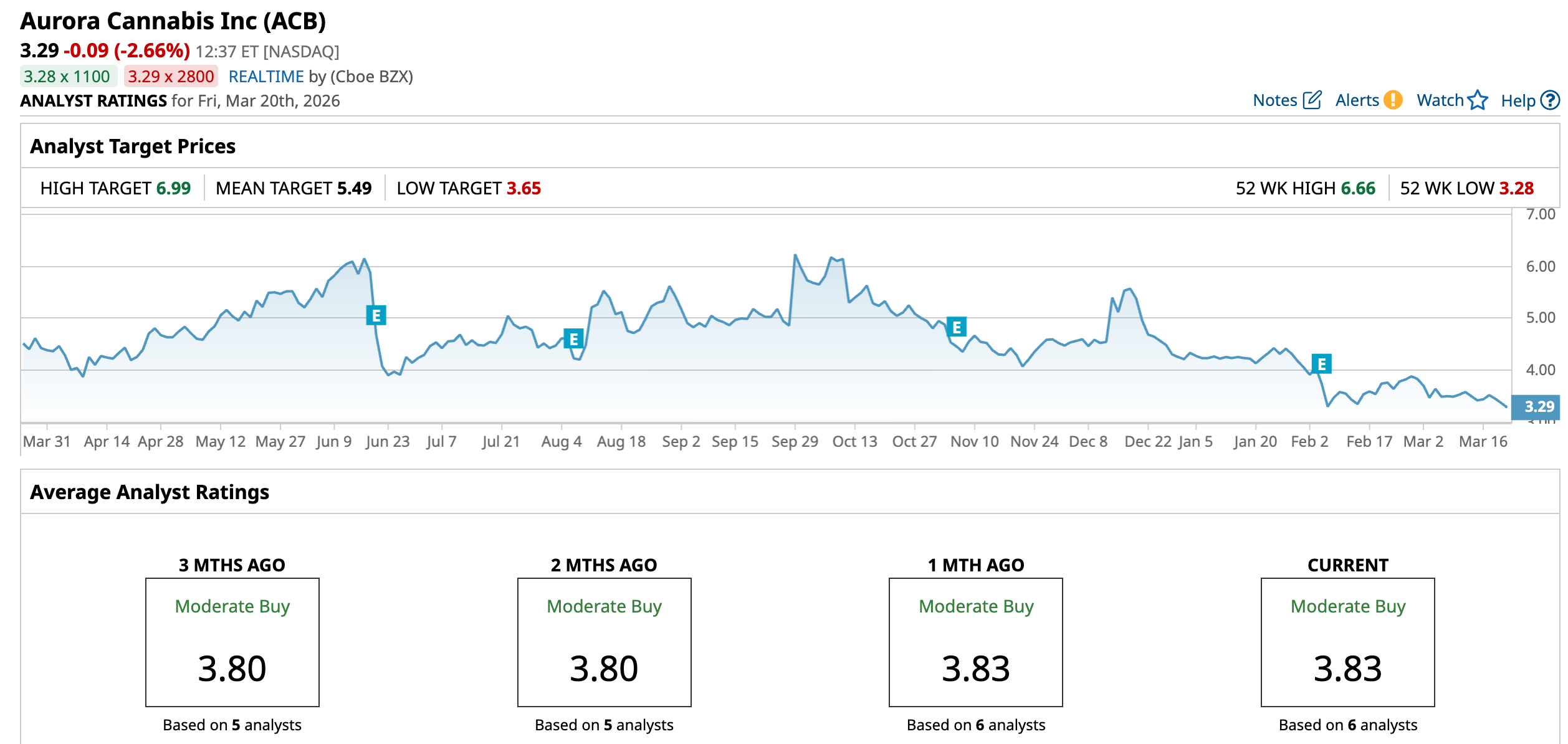Click the earnings E marker near Aug 4

[573, 339]
